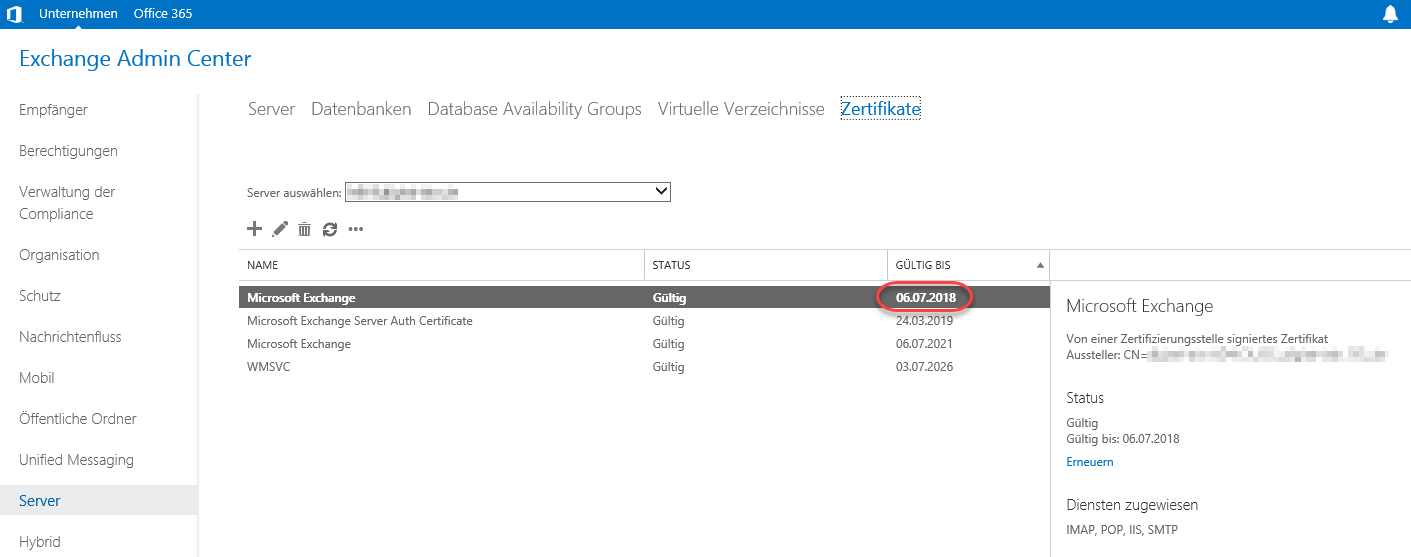The height and width of the screenshot is (557, 1411).
Task: Click the add new certificate plus icon
Action: (254, 229)
